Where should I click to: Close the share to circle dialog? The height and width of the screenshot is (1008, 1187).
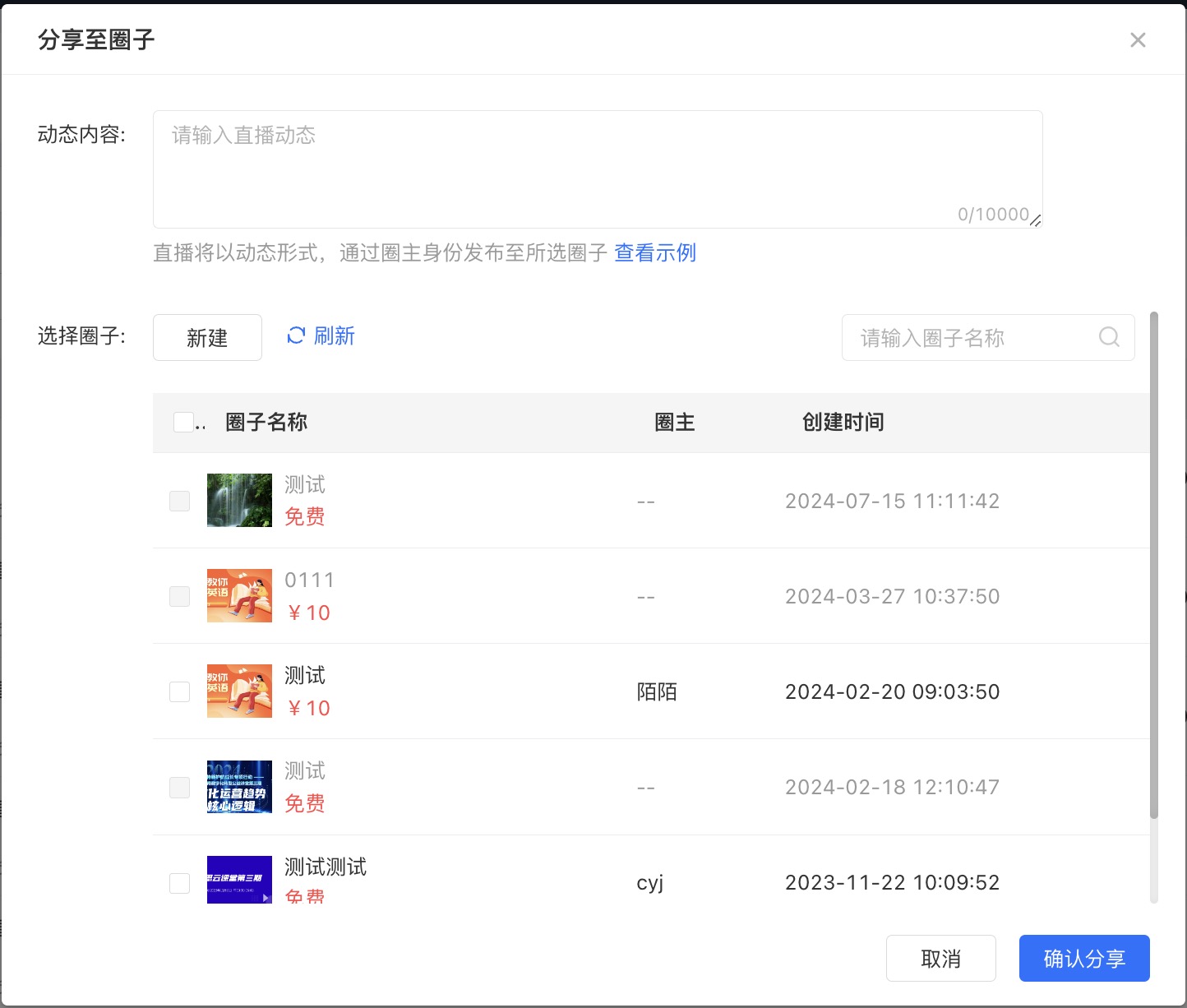[1138, 40]
